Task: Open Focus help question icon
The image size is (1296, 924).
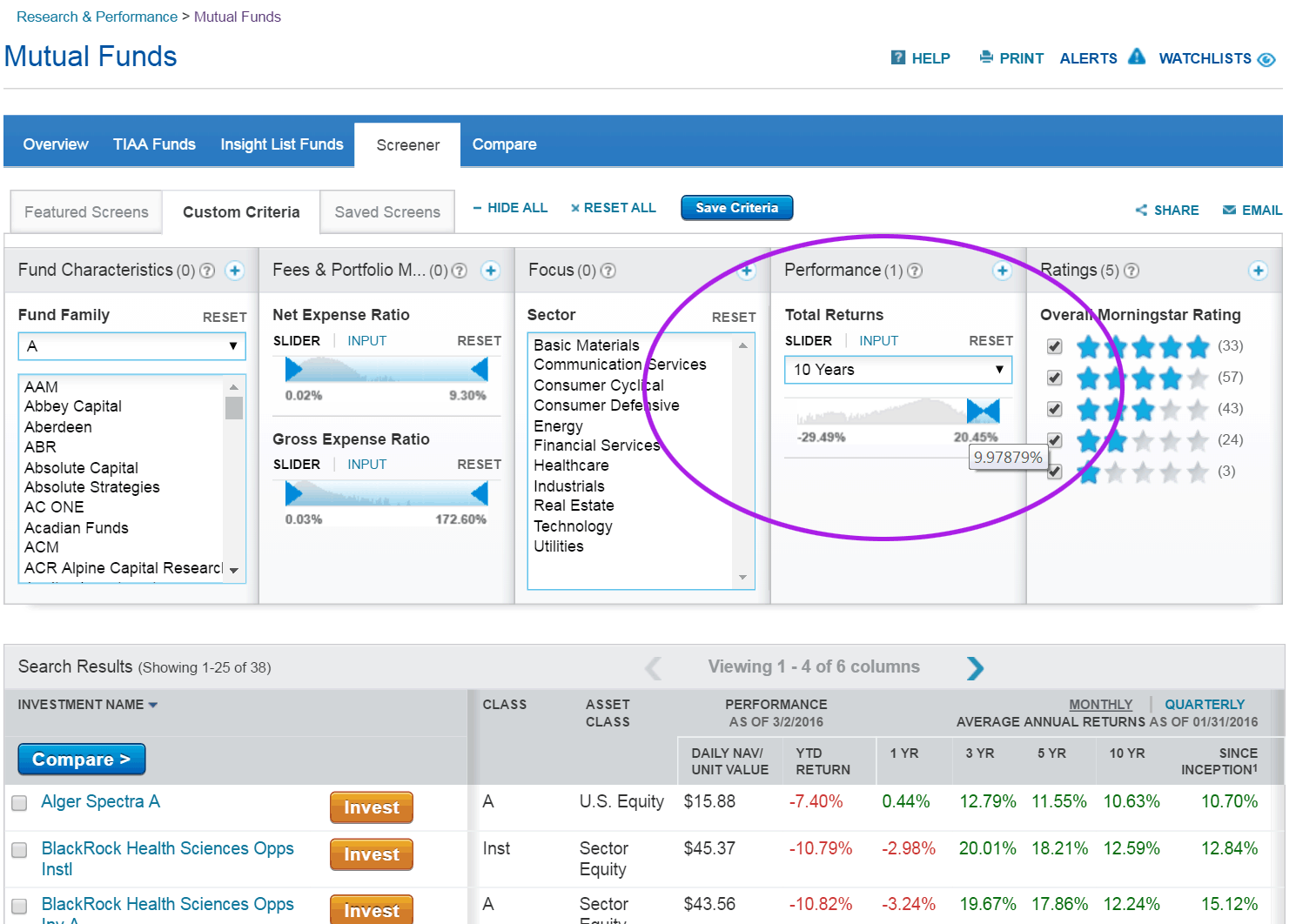Action: pos(608,271)
